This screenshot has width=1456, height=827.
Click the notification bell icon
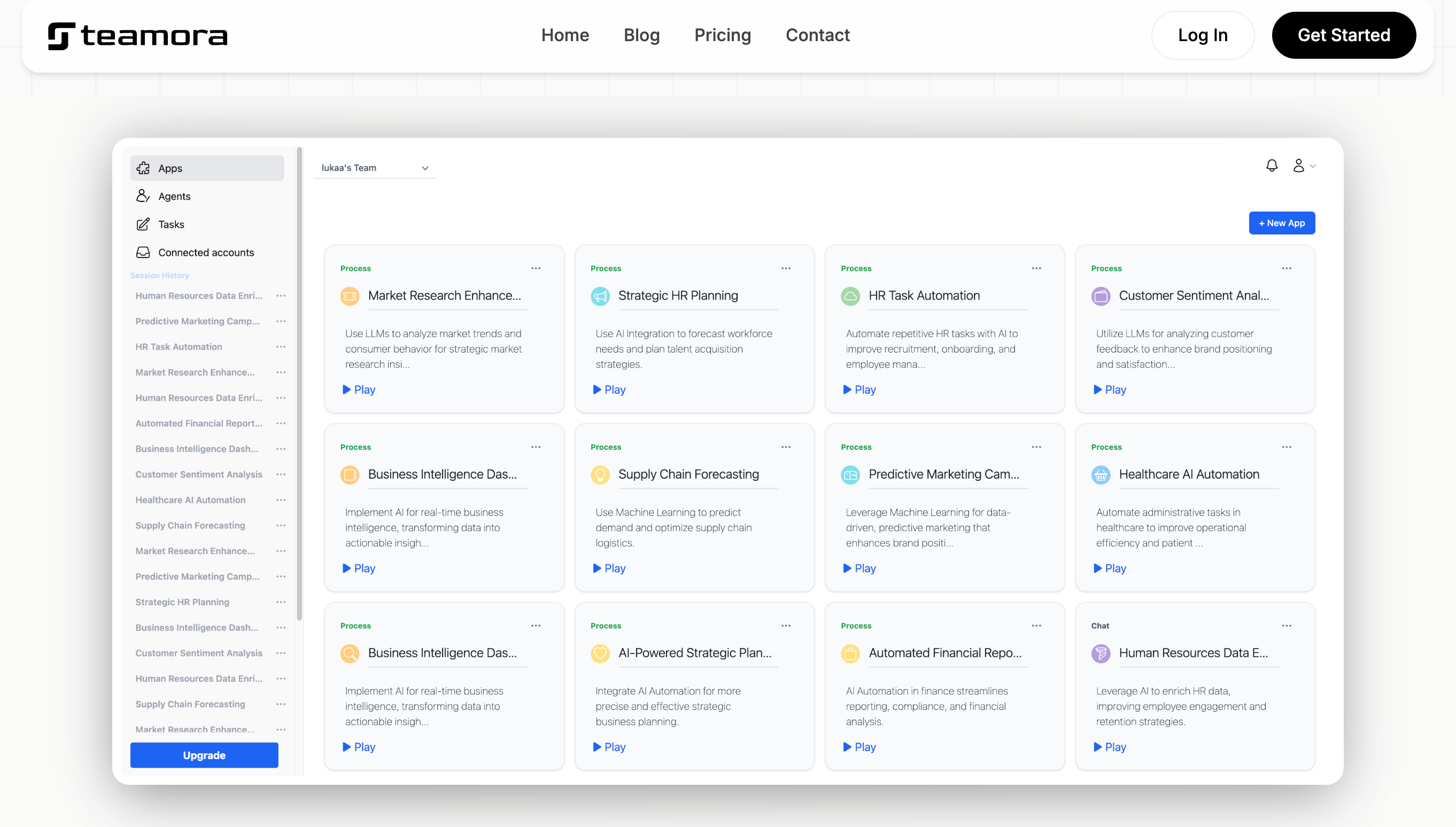tap(1271, 165)
